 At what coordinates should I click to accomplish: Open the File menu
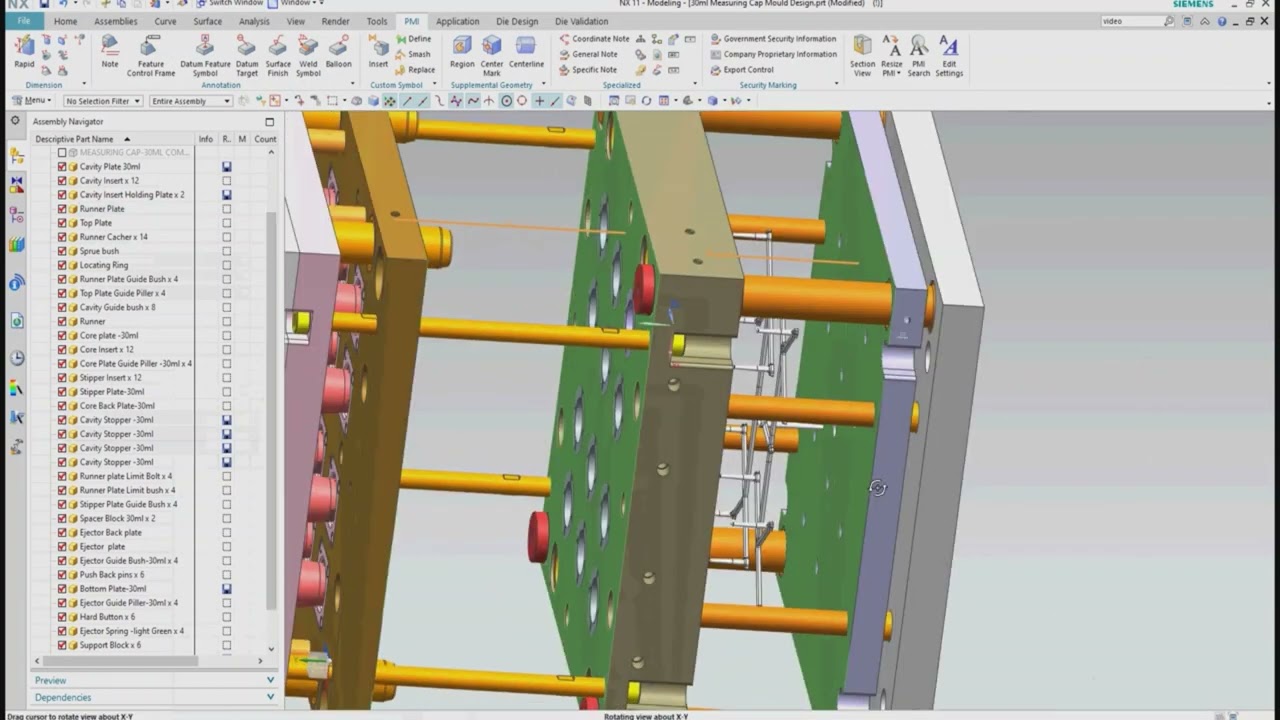(23, 21)
